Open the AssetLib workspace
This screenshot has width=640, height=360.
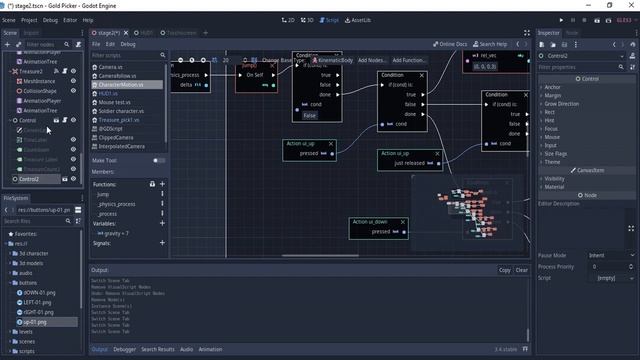coord(358,20)
